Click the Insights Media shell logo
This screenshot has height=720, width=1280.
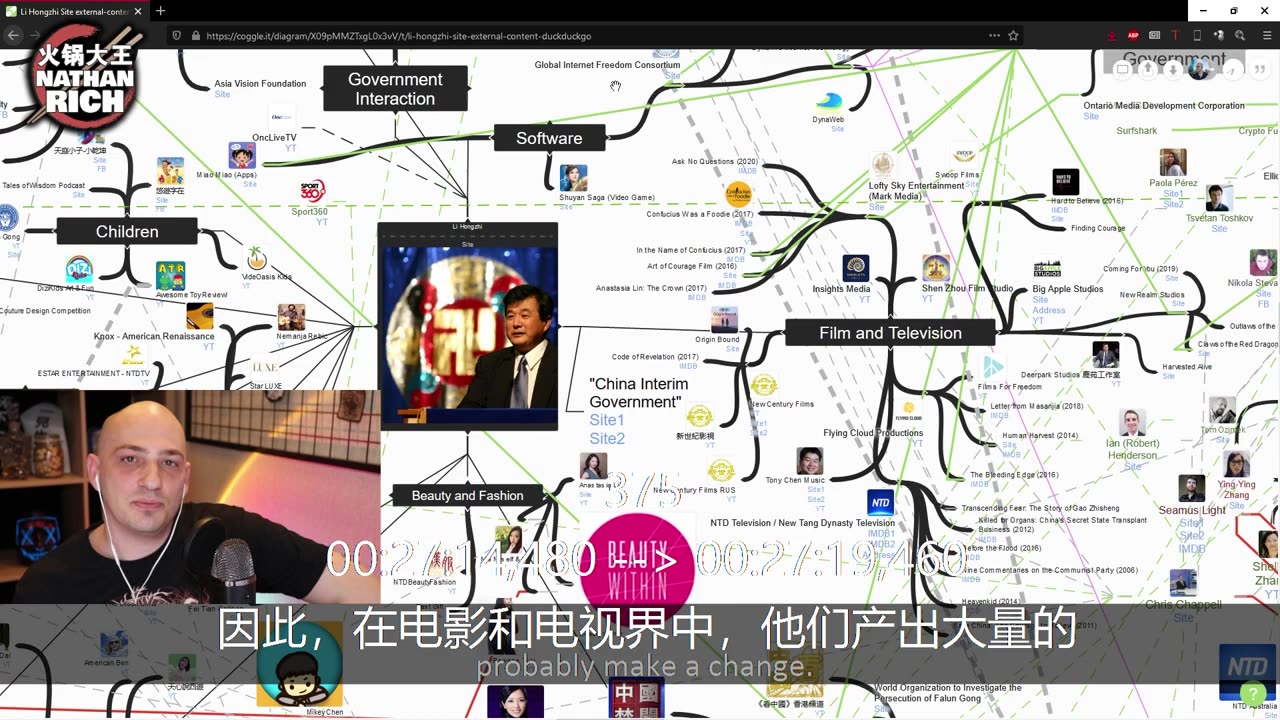click(x=856, y=268)
